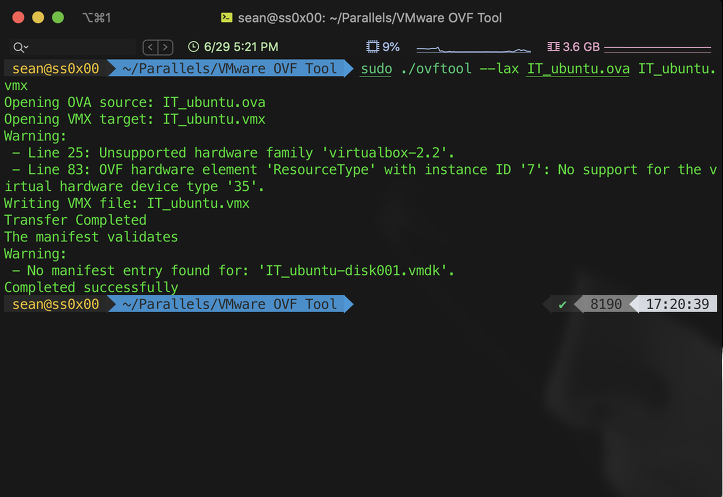Click 'Completed successfully' line
Viewport: 723px width, 497px height.
tap(91, 287)
